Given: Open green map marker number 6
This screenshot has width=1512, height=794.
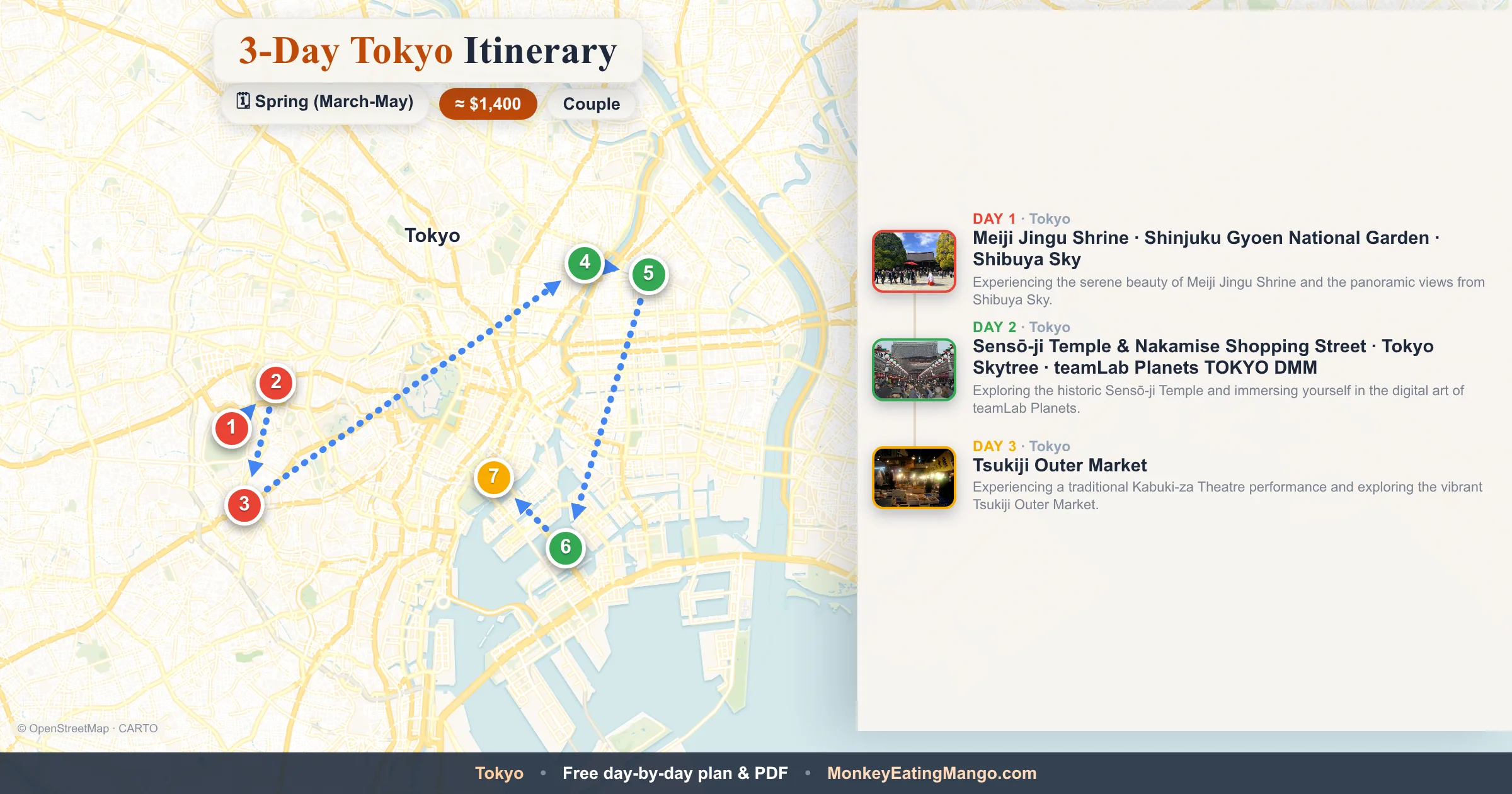Looking at the screenshot, I should click(566, 547).
